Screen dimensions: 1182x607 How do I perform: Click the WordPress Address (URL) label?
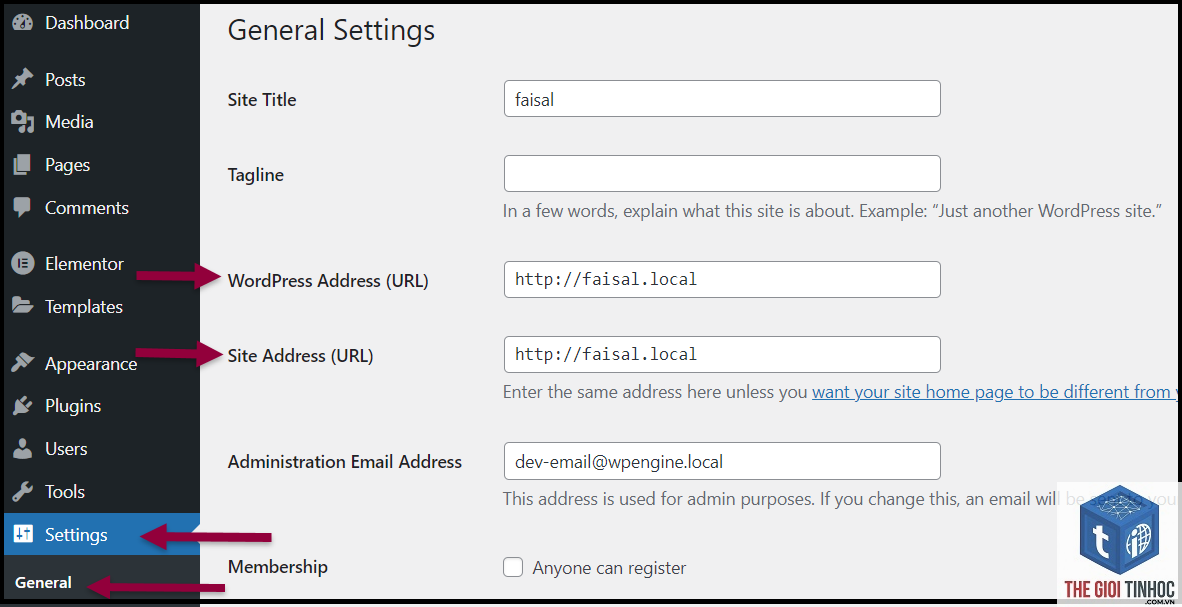[x=328, y=281]
